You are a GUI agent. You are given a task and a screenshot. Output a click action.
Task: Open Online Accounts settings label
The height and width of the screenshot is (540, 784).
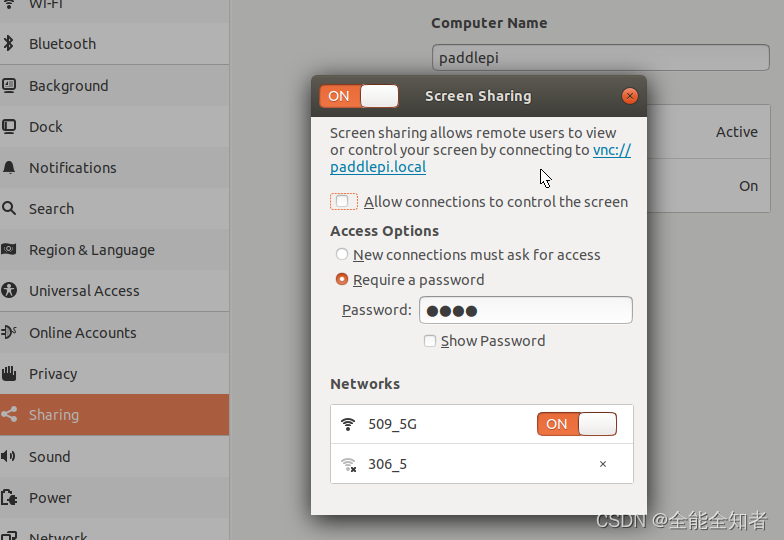point(82,332)
